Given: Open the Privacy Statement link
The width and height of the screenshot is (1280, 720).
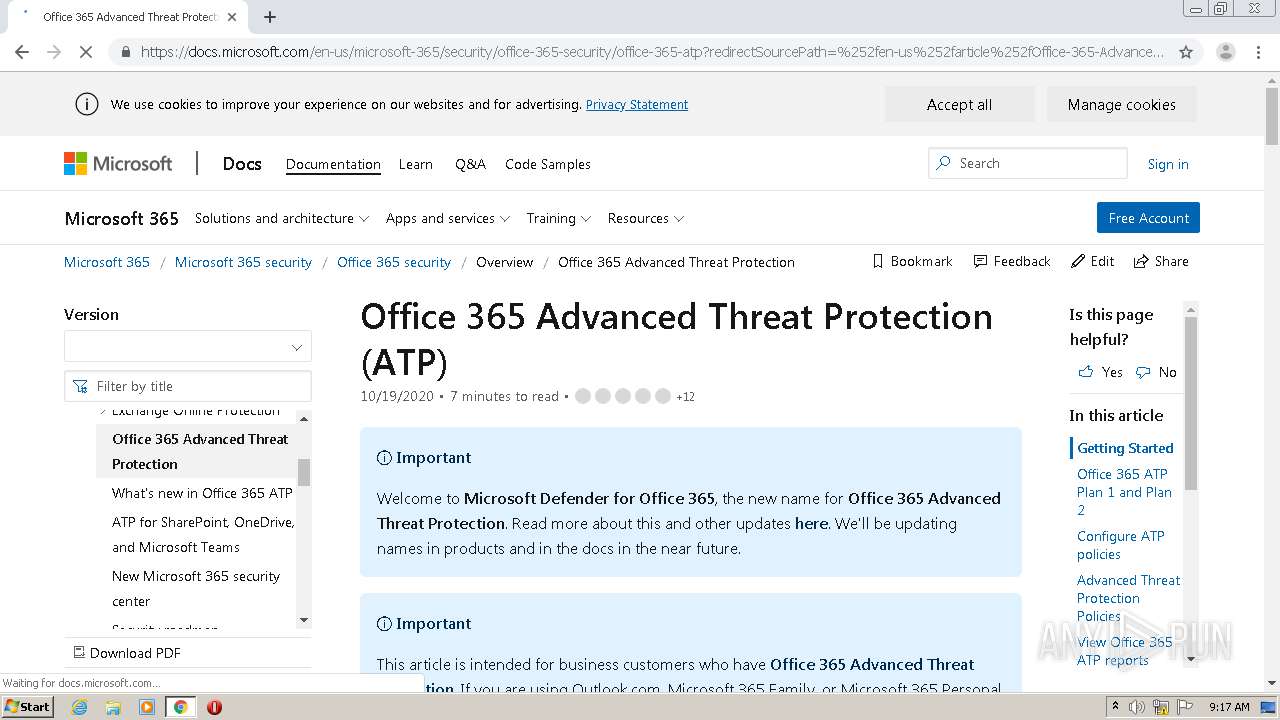Looking at the screenshot, I should [637, 104].
